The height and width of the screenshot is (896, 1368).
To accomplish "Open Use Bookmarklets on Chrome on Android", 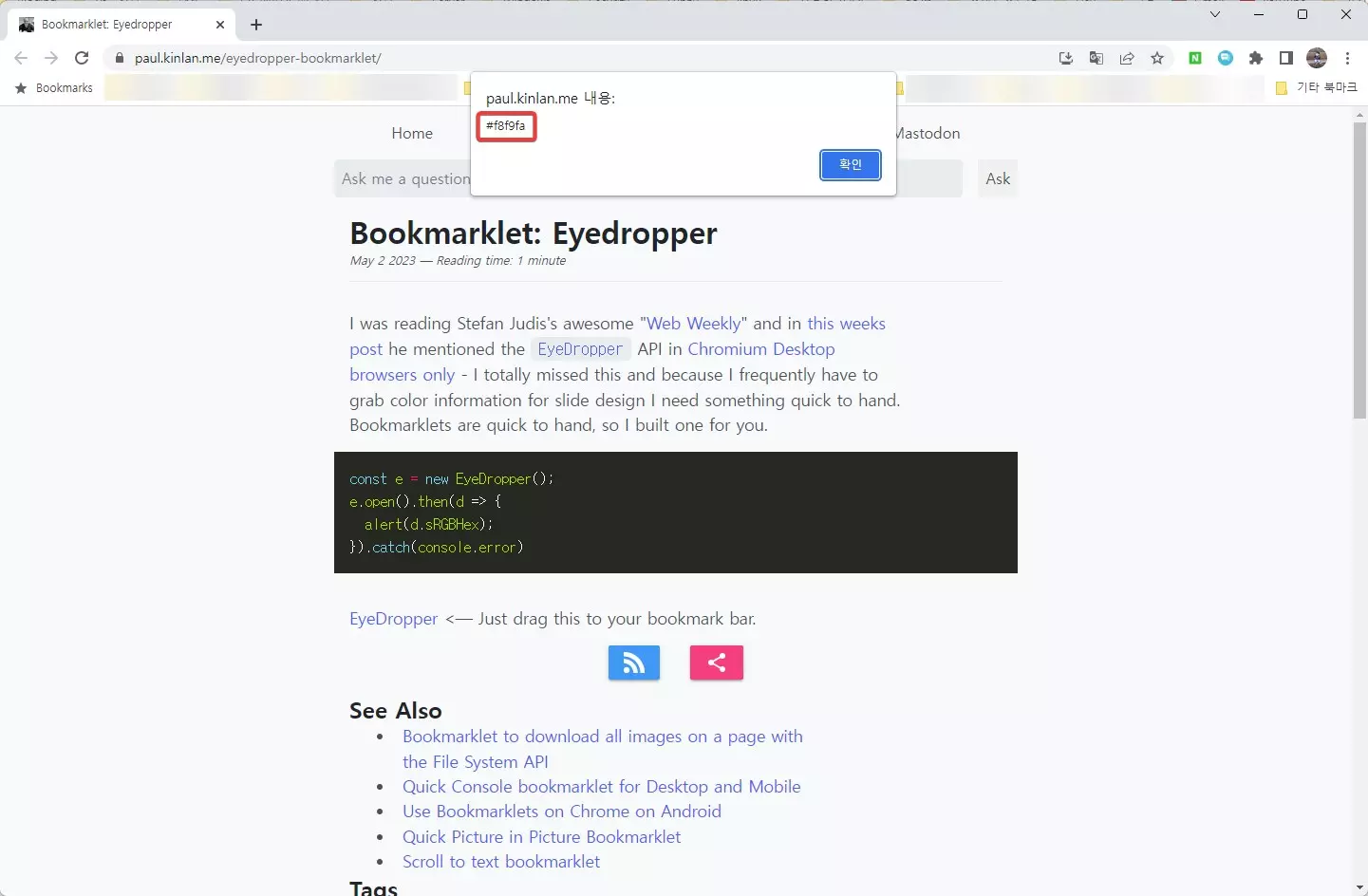I will pos(562,812).
